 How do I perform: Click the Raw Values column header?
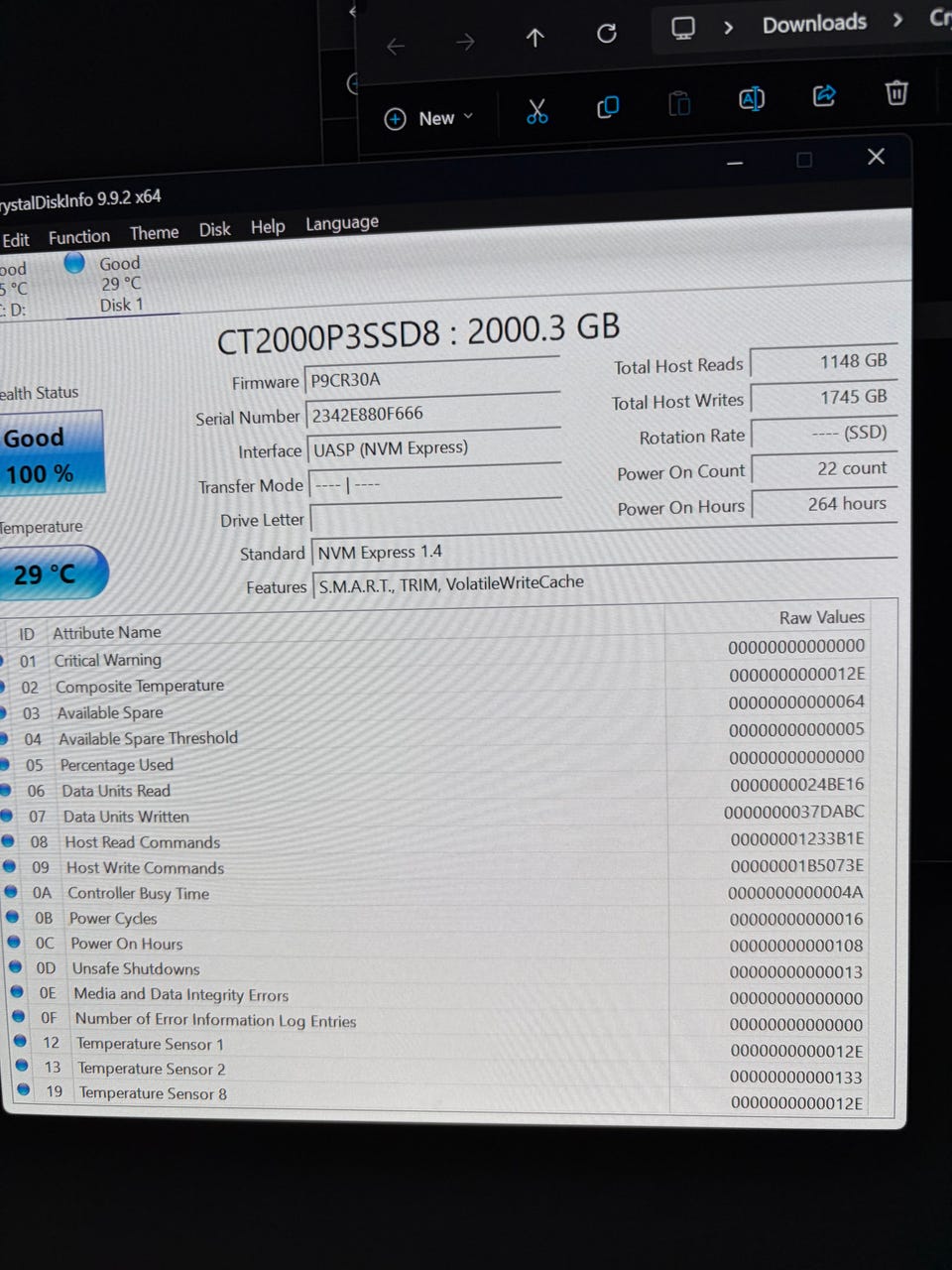point(822,617)
